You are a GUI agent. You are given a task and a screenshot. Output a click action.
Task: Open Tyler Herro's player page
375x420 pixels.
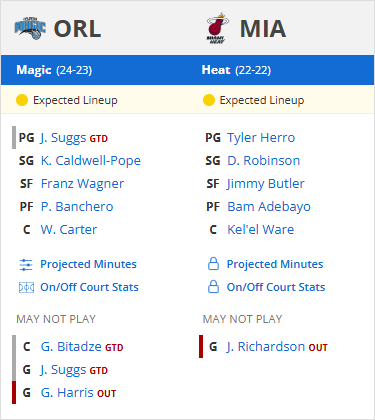pos(261,138)
